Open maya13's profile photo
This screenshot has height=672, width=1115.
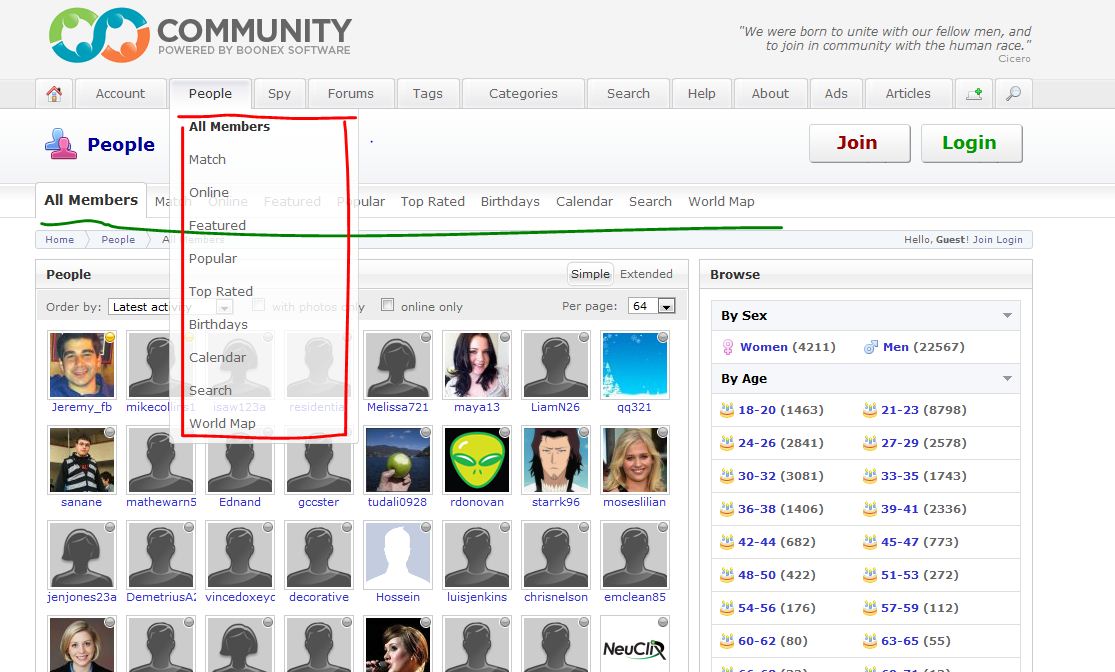click(x=477, y=365)
